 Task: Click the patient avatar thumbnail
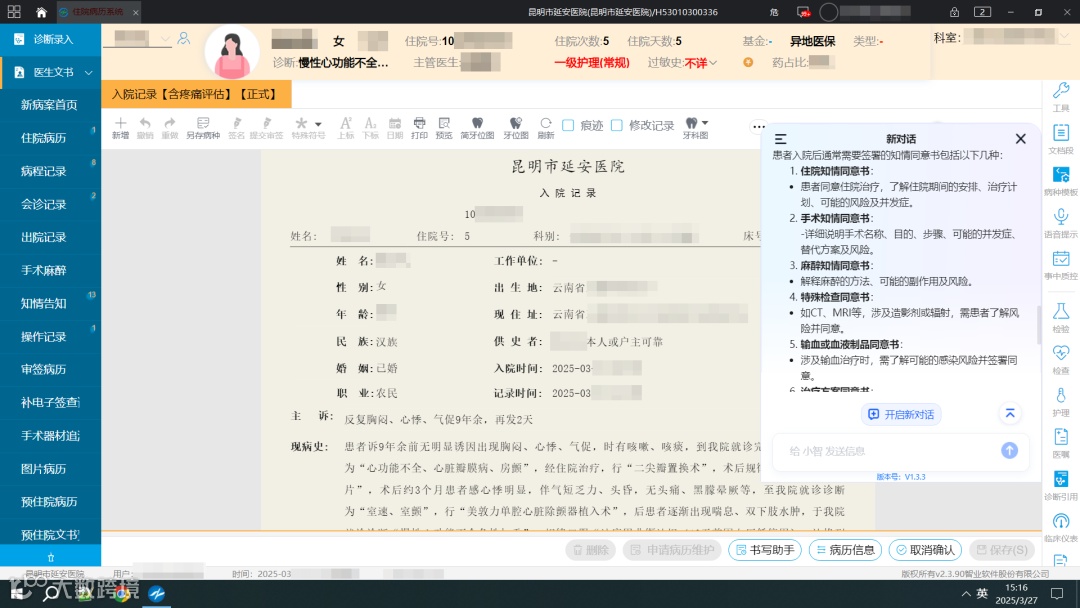[231, 52]
